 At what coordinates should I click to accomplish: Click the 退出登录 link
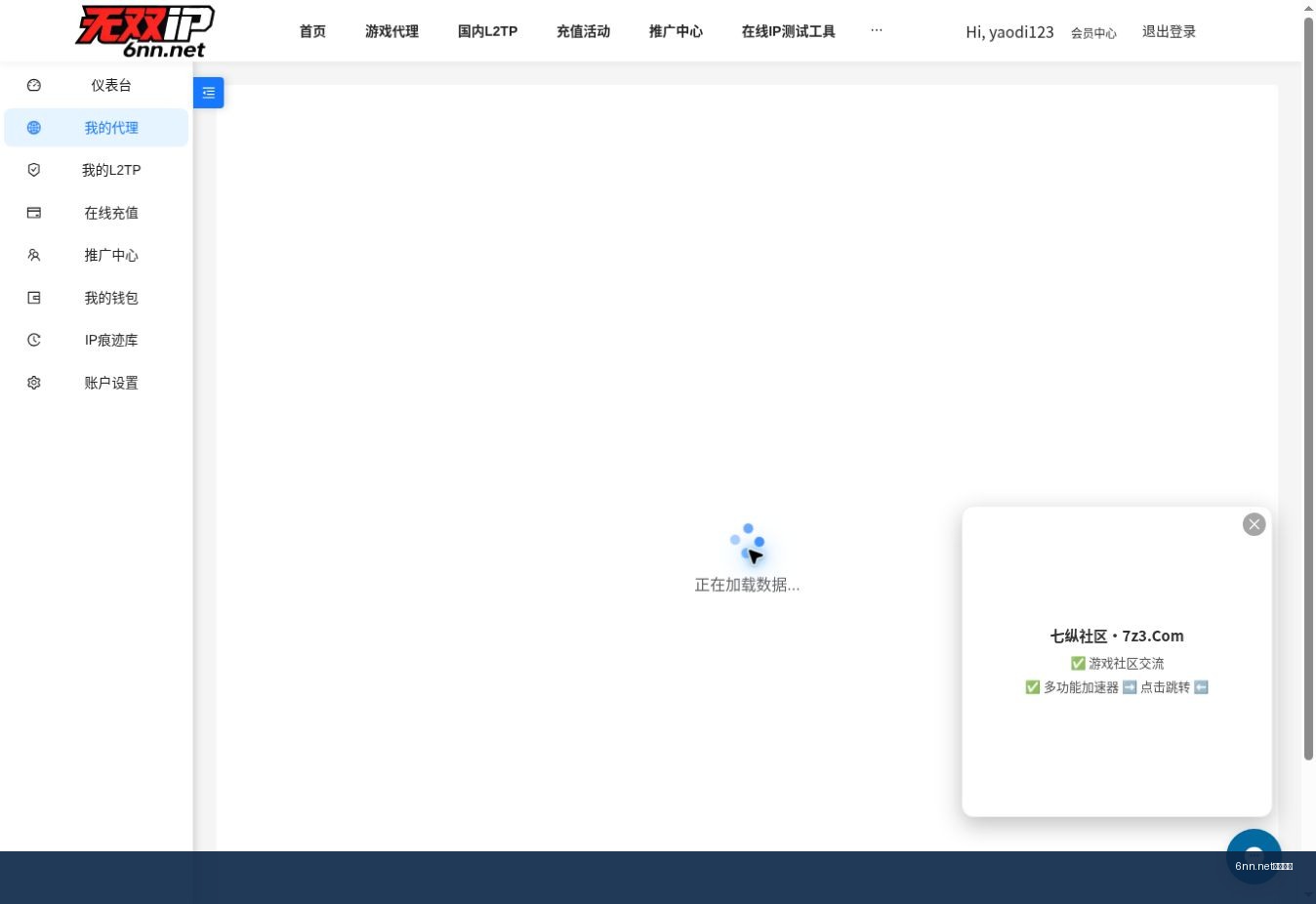1169,31
